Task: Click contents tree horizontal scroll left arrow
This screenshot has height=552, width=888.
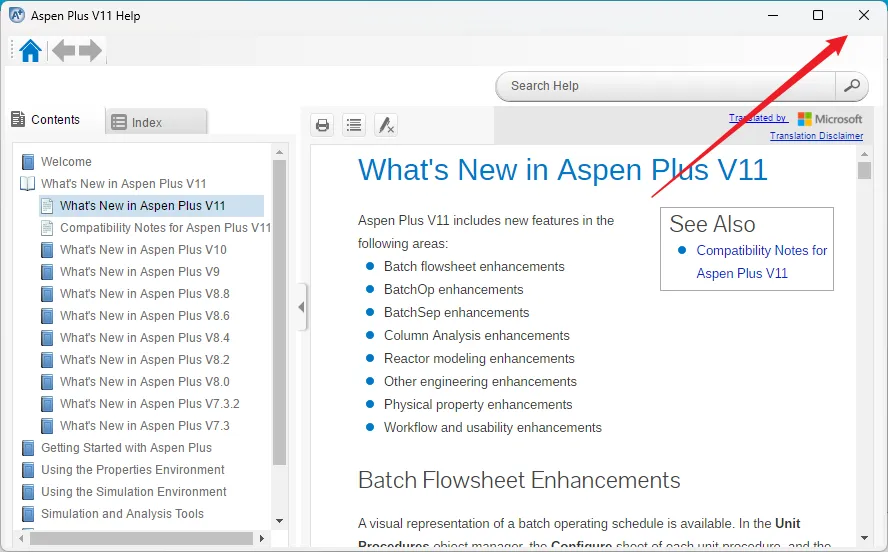Action: coord(22,538)
